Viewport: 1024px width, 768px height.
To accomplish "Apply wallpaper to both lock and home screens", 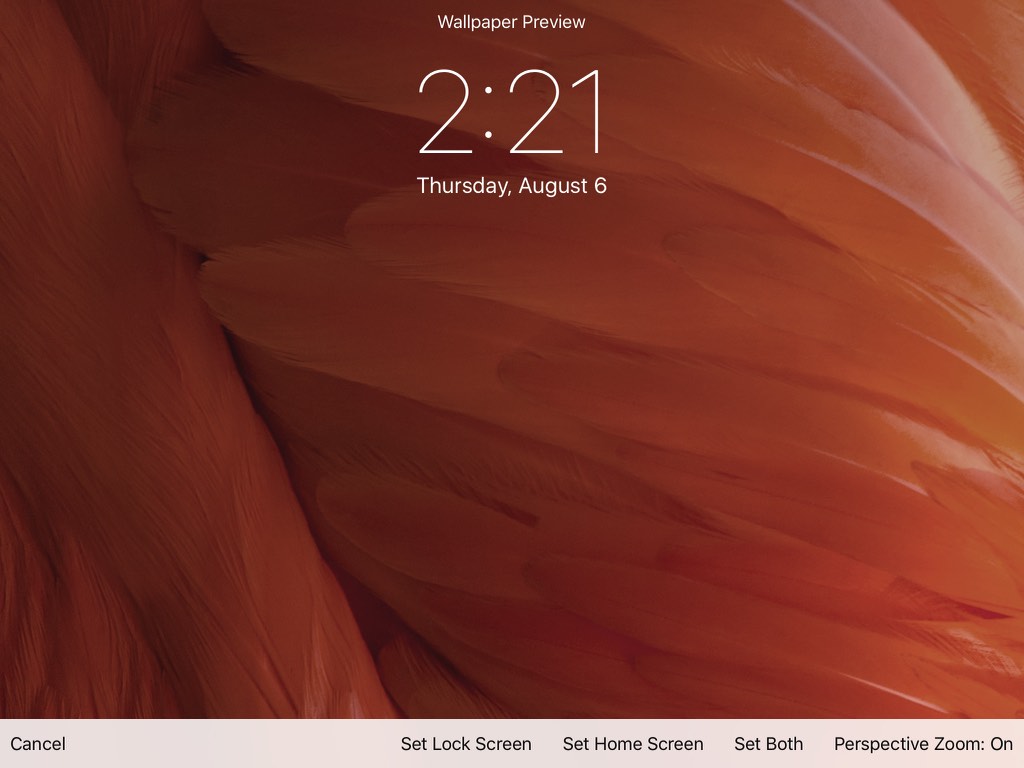I will tap(768, 744).
